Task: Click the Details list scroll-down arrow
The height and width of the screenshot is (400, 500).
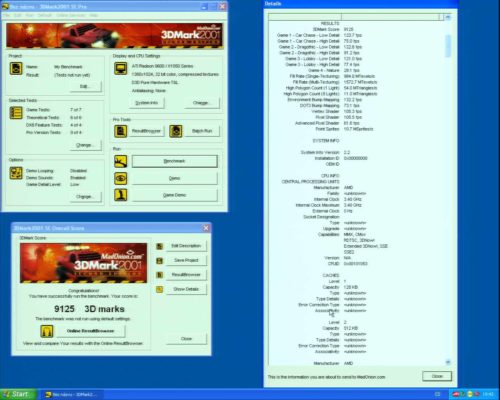Action: [x=448, y=362]
